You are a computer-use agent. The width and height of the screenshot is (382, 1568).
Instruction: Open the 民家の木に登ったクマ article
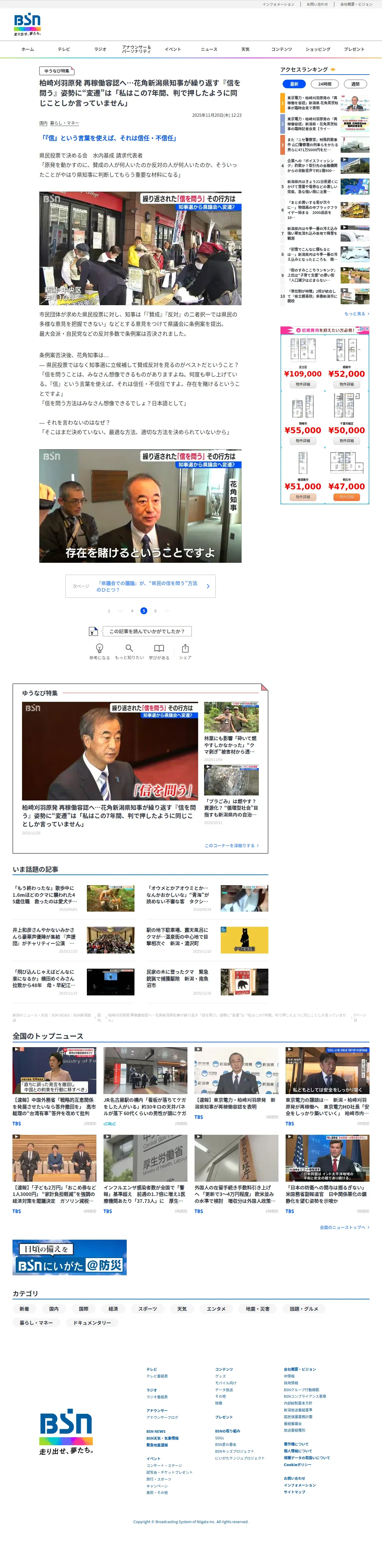tap(207, 981)
